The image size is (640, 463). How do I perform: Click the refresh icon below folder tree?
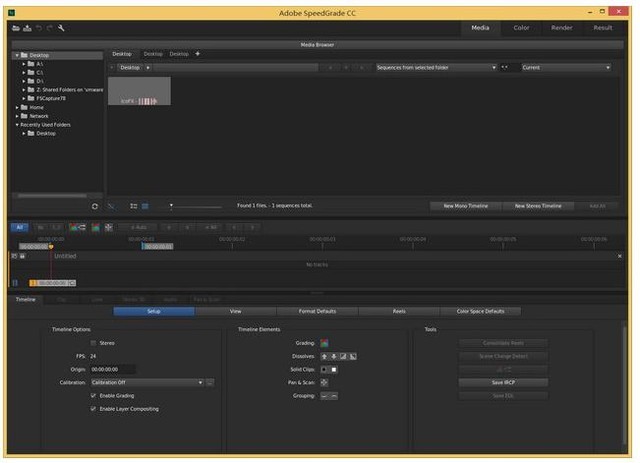(x=95, y=206)
